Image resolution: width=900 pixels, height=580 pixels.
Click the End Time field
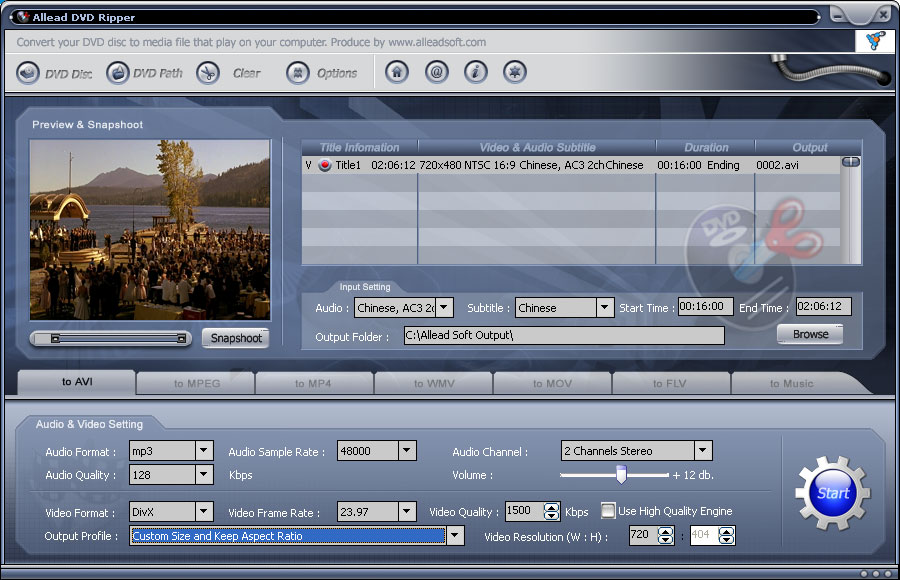pyautogui.click(x=823, y=307)
